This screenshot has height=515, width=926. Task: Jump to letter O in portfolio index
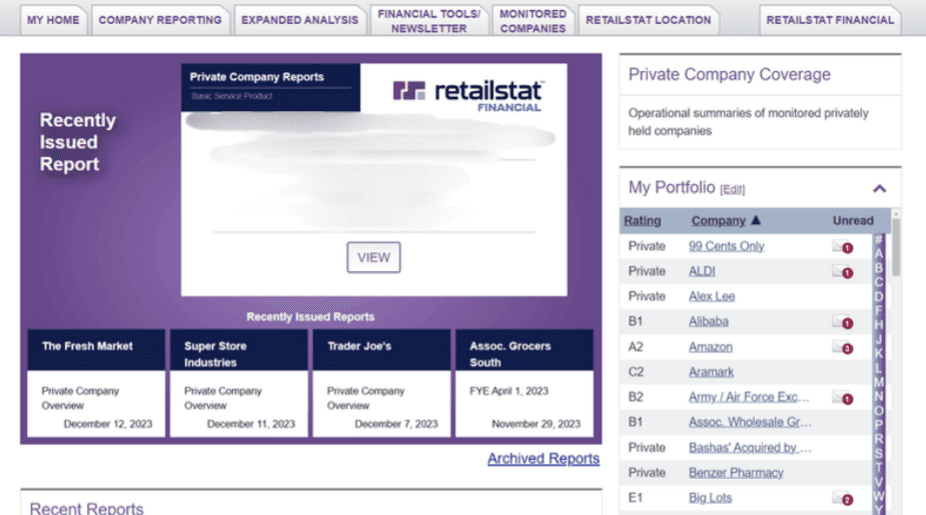coord(878,410)
